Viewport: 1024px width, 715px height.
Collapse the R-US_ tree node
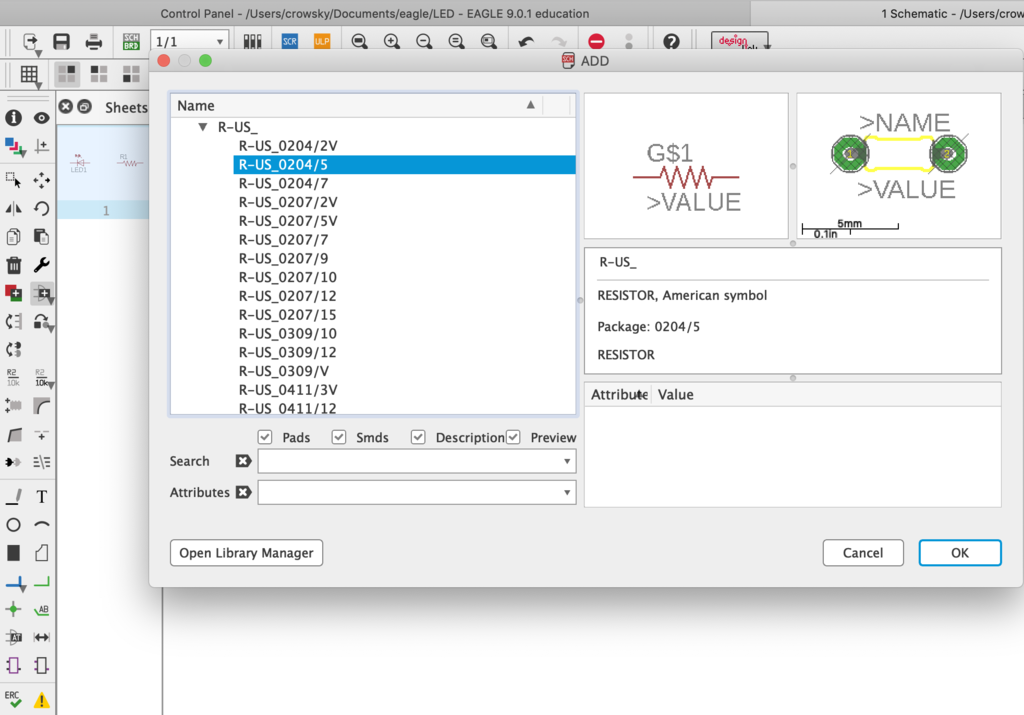point(202,127)
